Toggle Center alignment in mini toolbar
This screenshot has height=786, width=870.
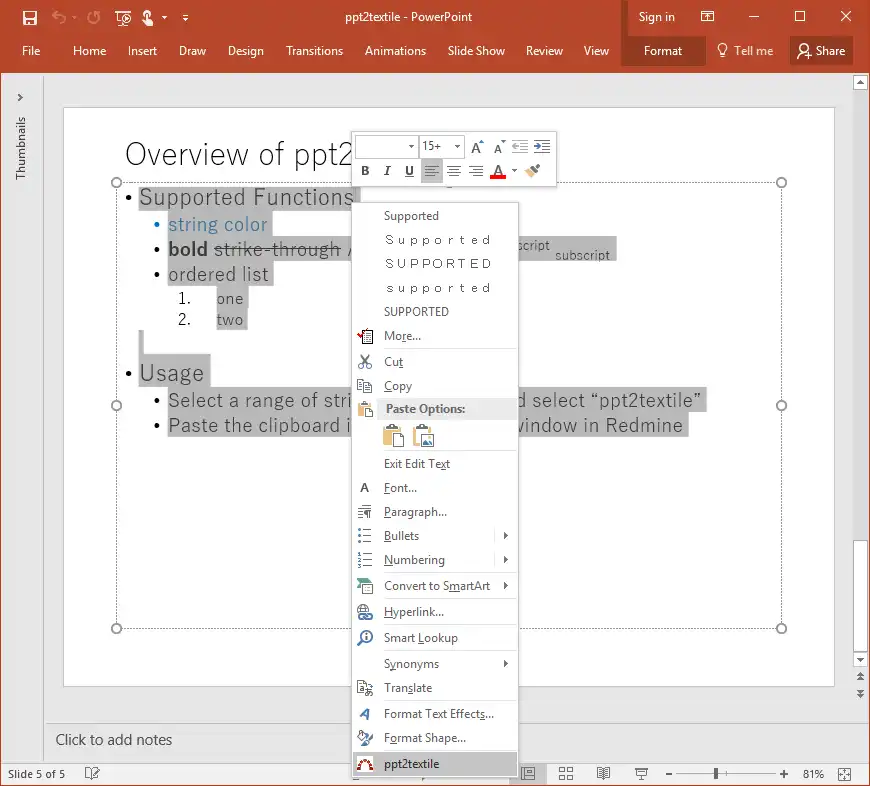point(454,171)
